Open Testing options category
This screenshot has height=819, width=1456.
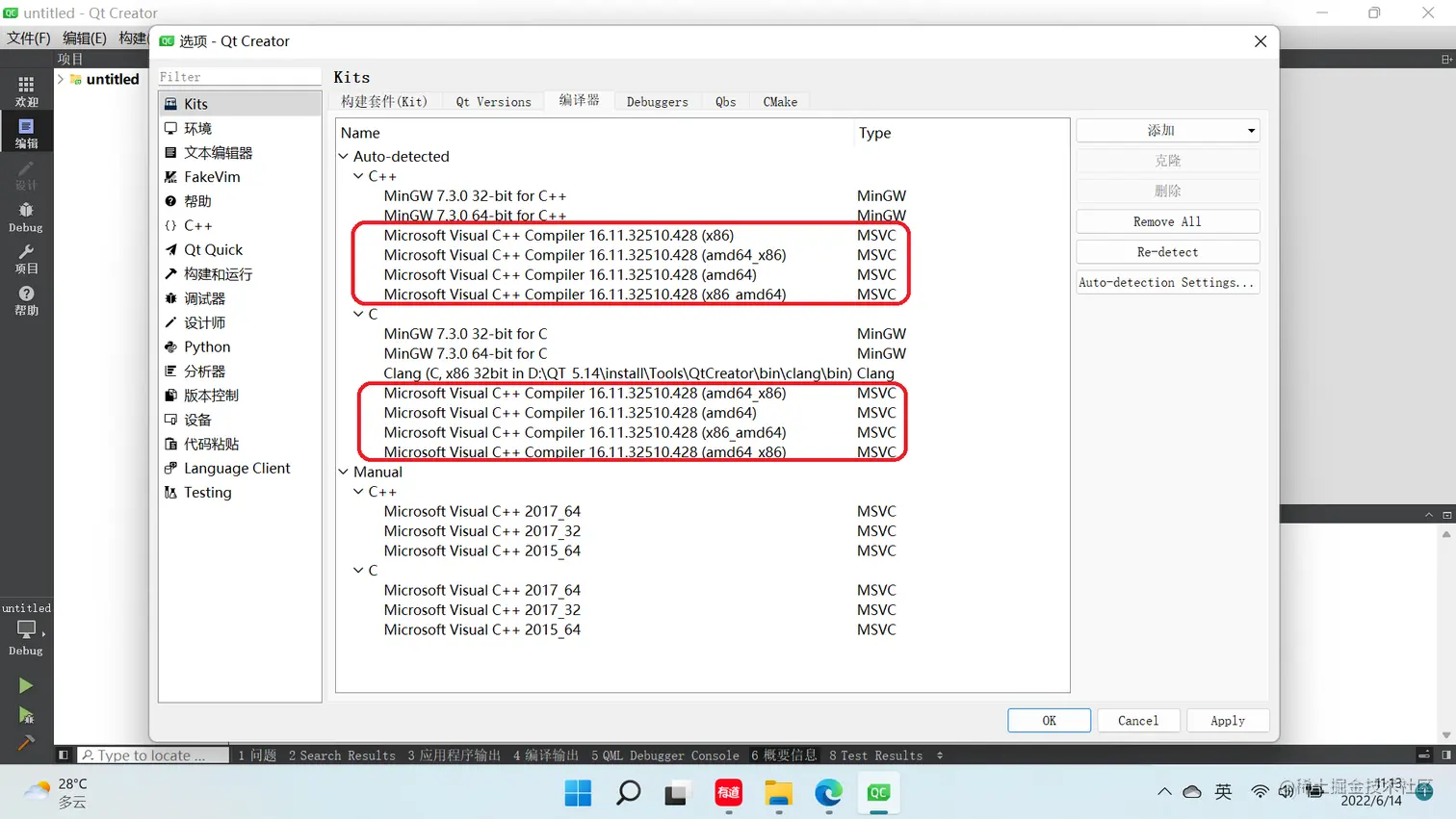click(x=240, y=492)
